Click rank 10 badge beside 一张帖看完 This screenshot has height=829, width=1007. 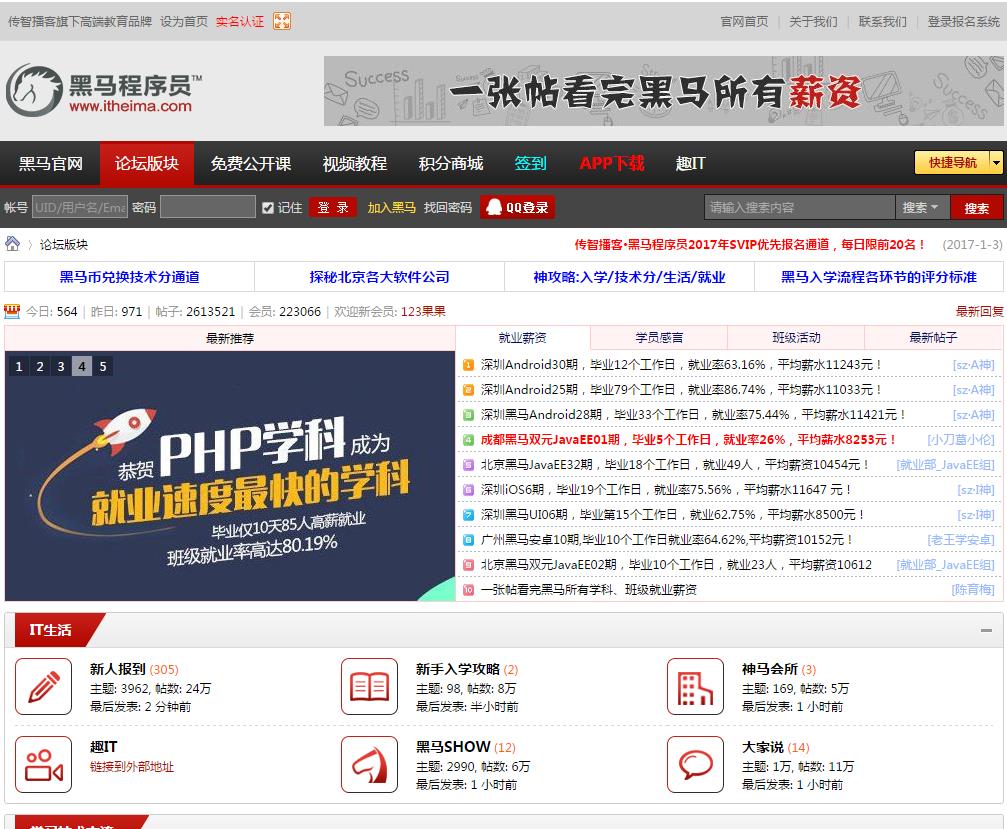tap(468, 590)
